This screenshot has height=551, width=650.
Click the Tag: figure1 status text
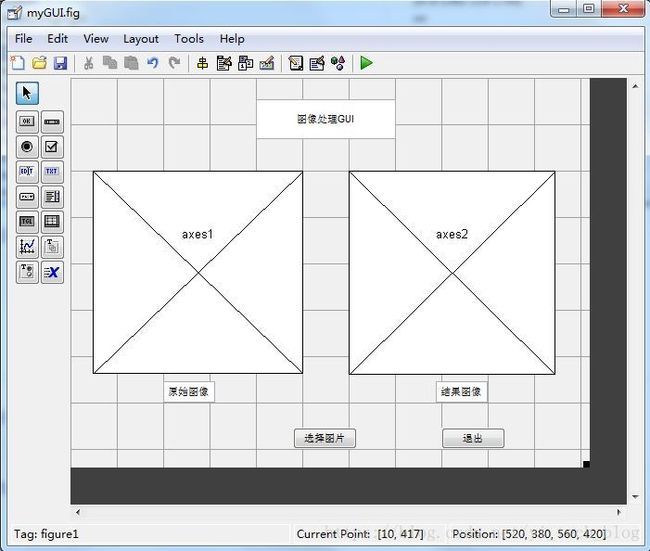coord(46,534)
